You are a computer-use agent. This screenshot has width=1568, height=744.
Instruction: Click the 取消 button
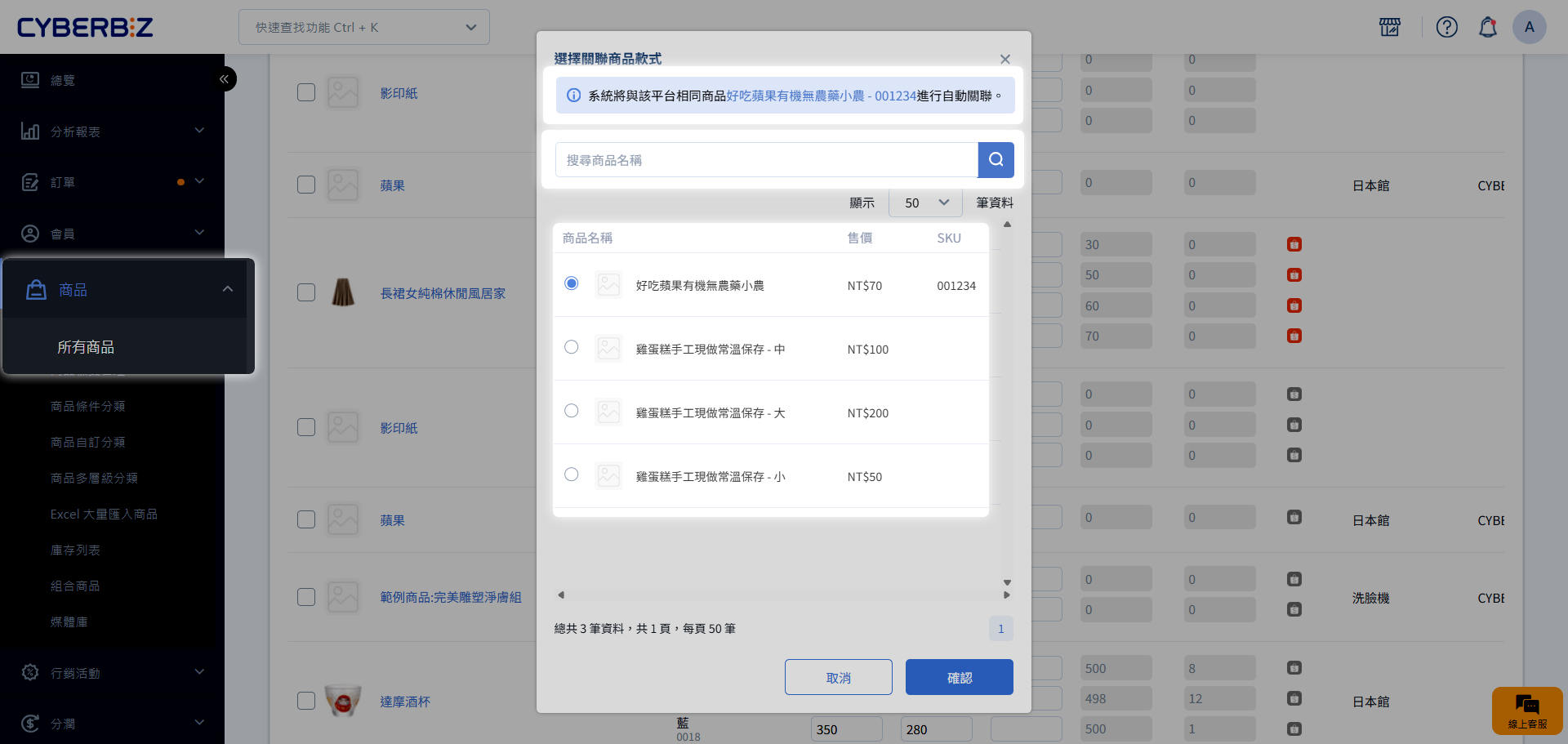(x=838, y=677)
